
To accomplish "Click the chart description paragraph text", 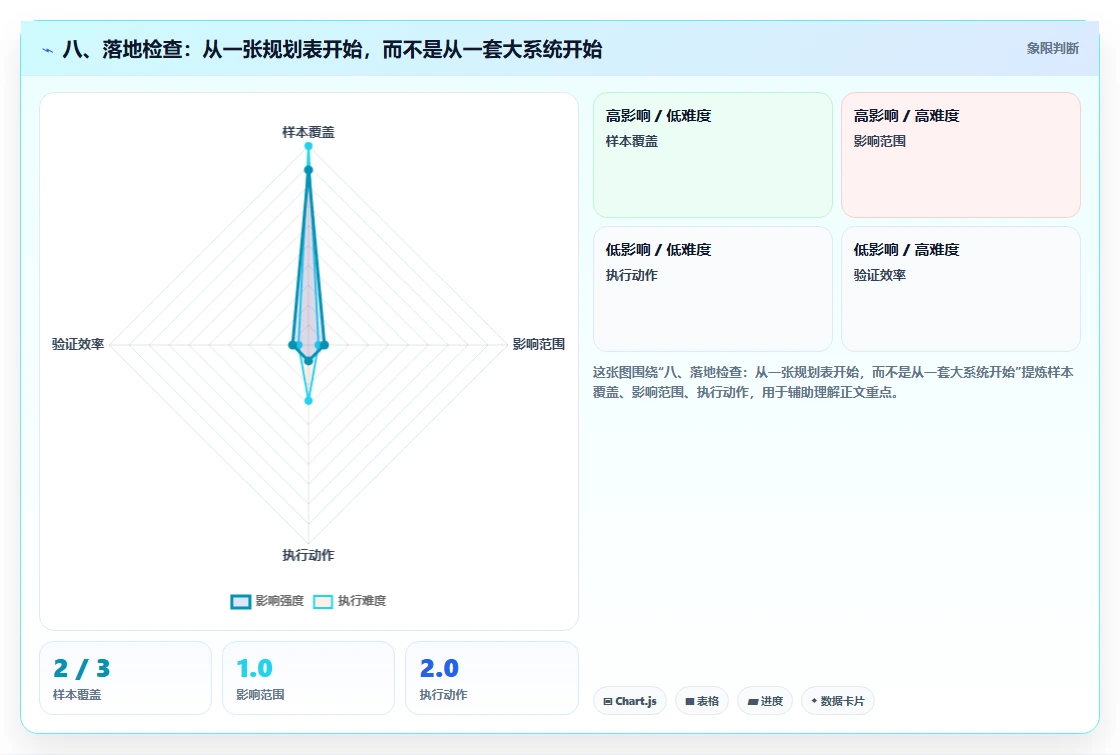I will coord(833,382).
